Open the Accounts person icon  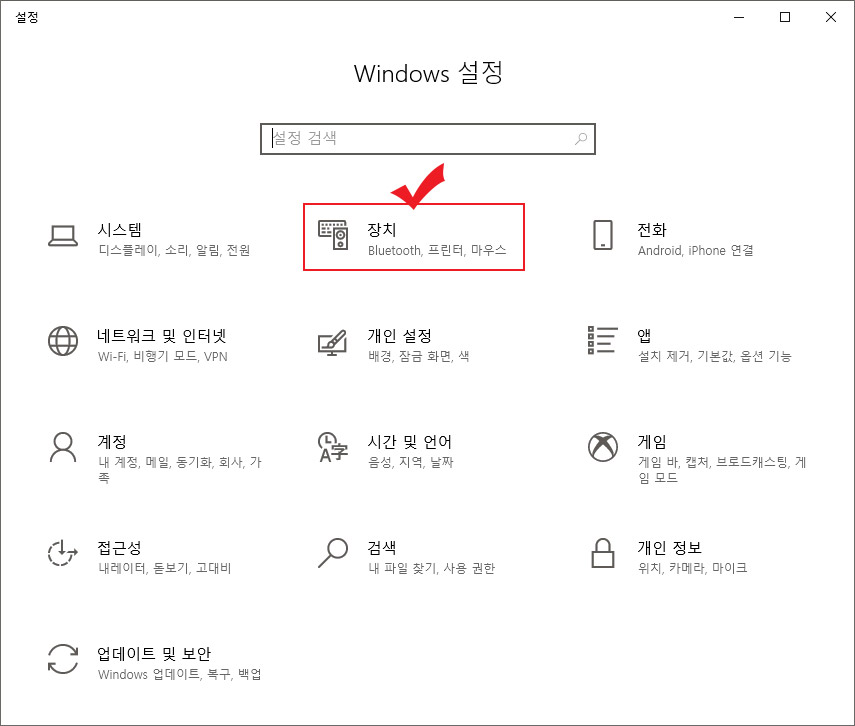click(x=63, y=447)
